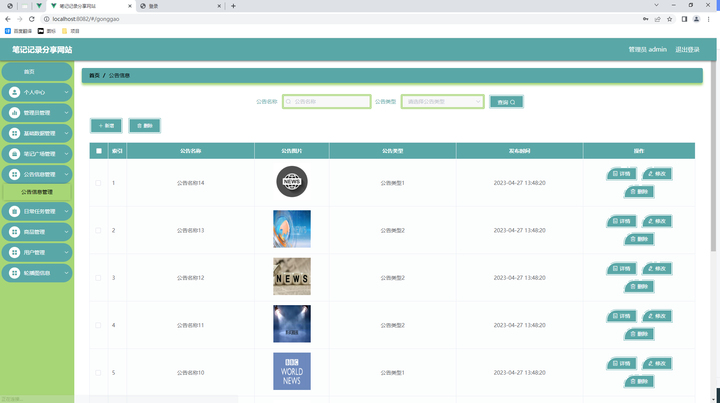The image size is (720, 403).
Task: Click 首页 in the breadcrumb bar
Action: [94, 75]
